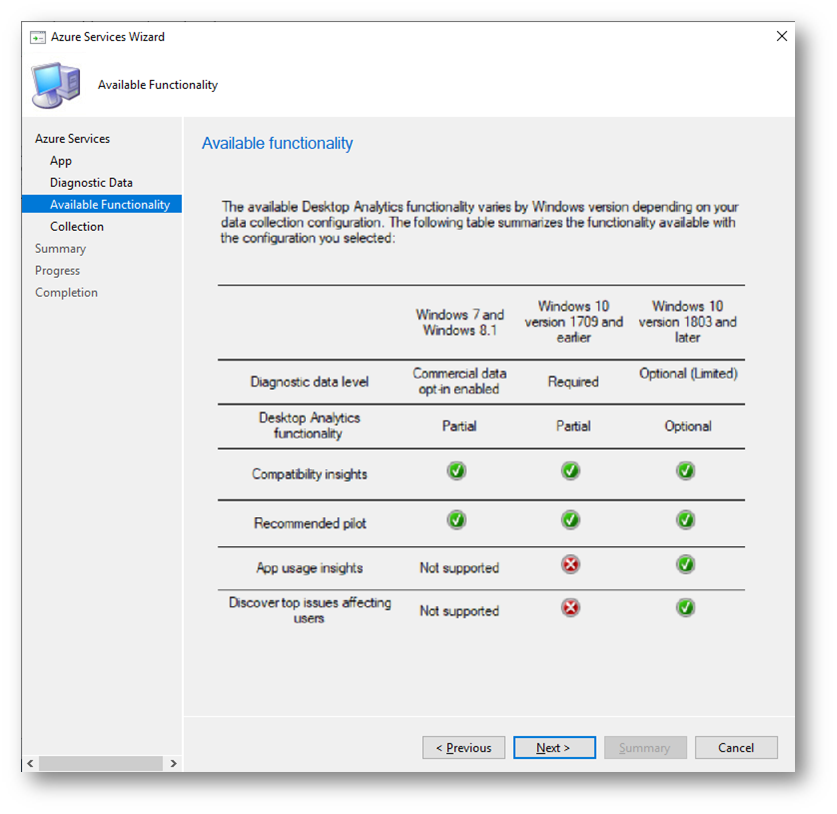Click the 'Required' table cell

573,382
